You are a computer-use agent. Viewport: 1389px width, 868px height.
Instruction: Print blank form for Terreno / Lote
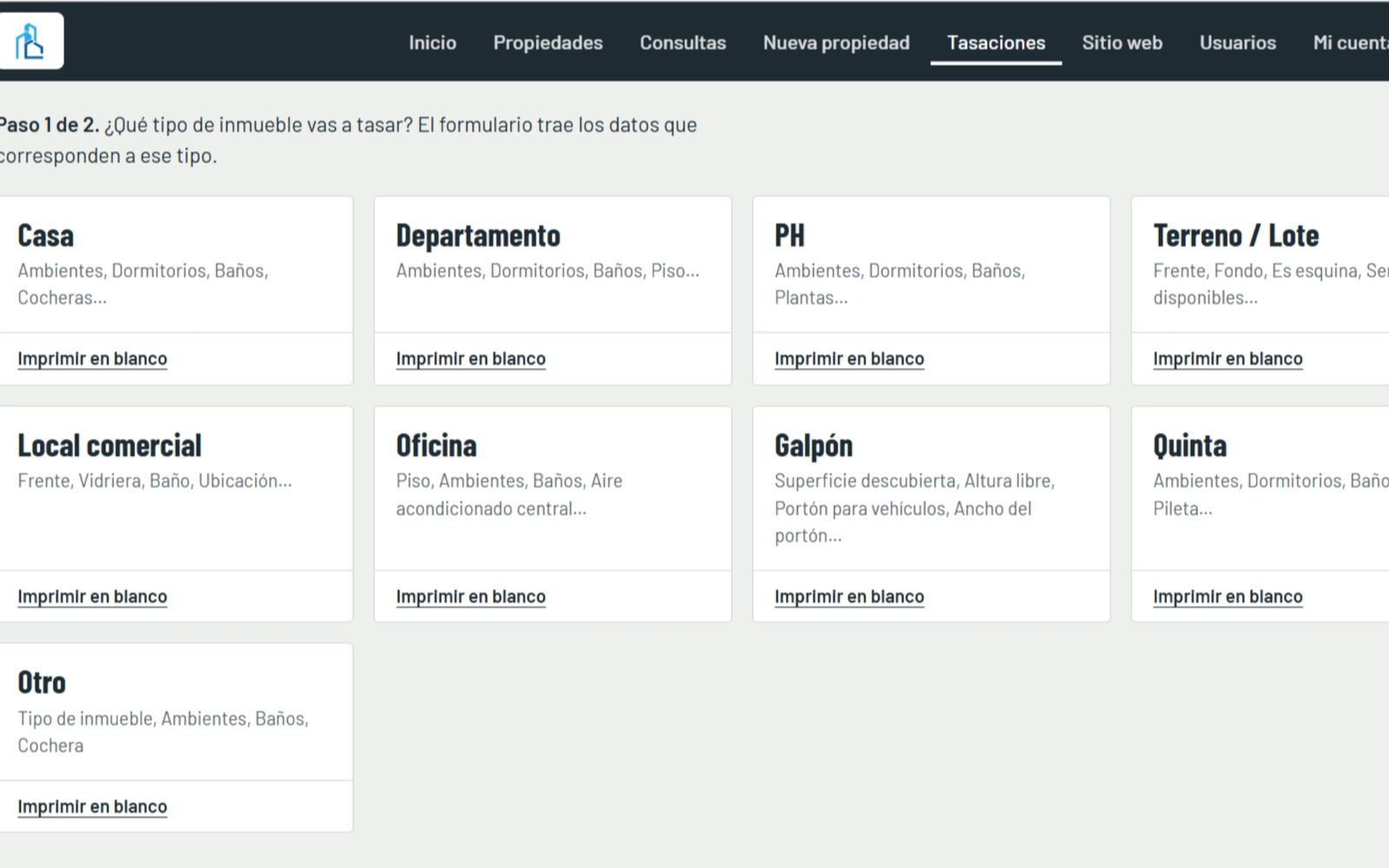pos(1228,358)
